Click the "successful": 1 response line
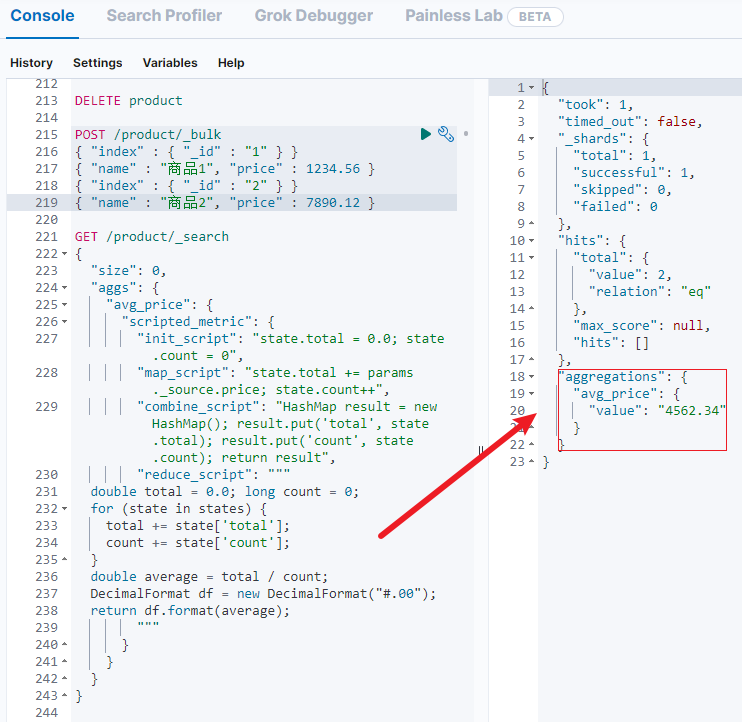This screenshot has width=742, height=722. pos(634,173)
